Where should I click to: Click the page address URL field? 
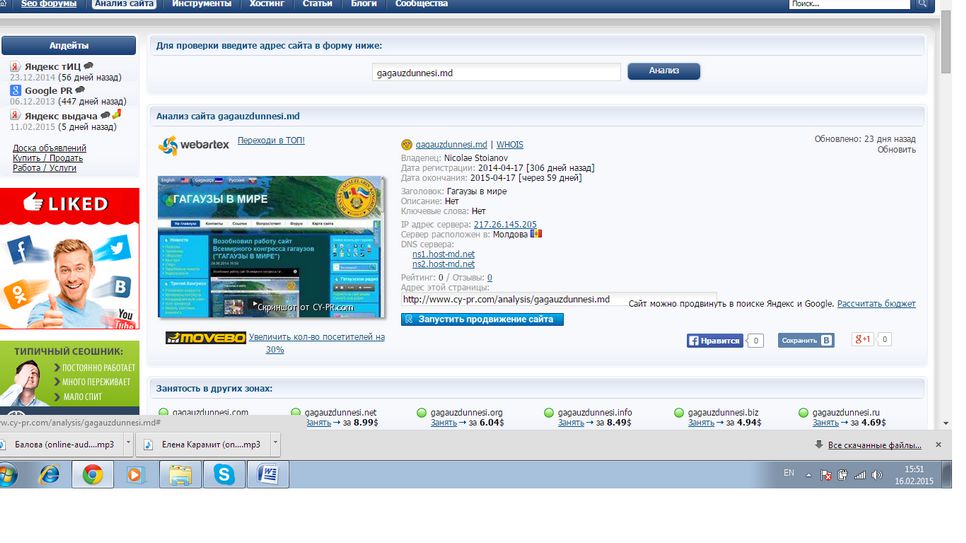[559, 300]
